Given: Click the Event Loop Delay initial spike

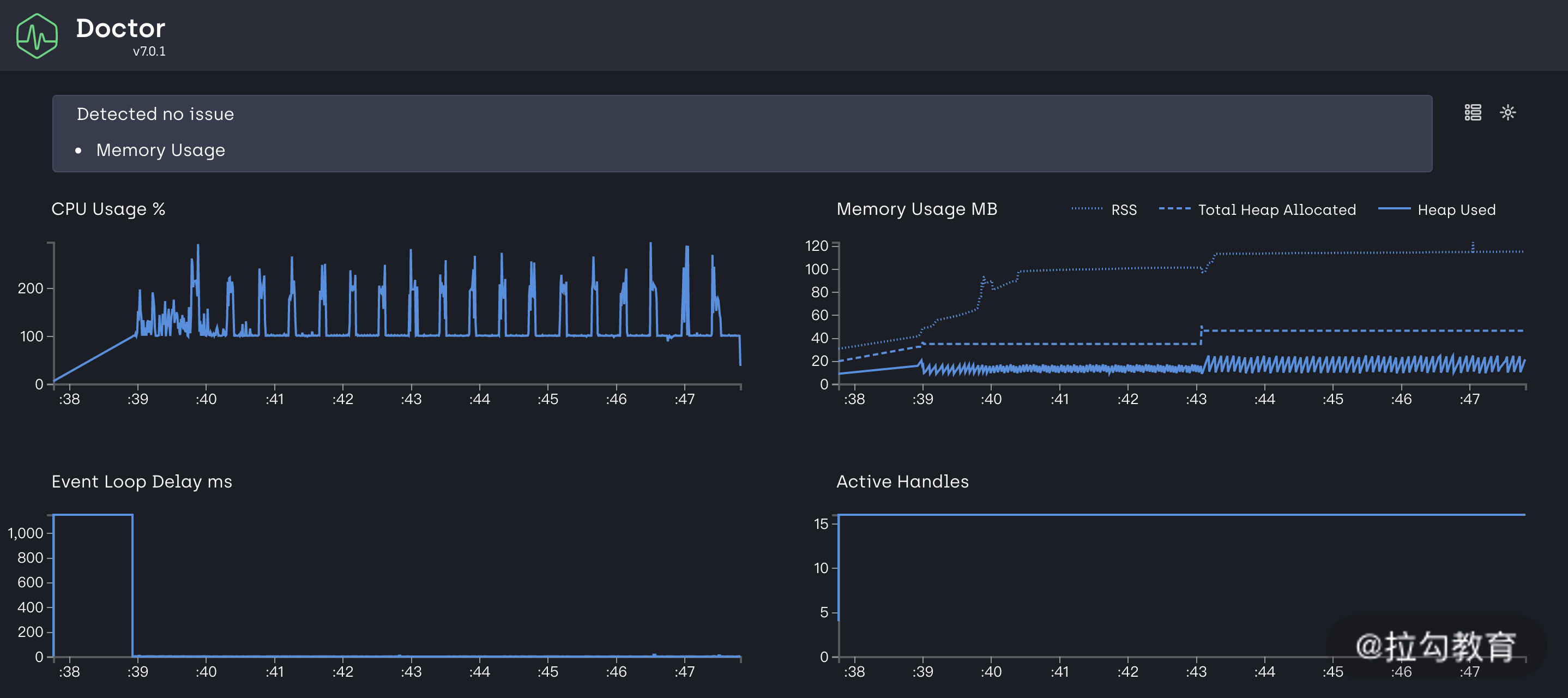Looking at the screenshot, I should pyautogui.click(x=93, y=515).
